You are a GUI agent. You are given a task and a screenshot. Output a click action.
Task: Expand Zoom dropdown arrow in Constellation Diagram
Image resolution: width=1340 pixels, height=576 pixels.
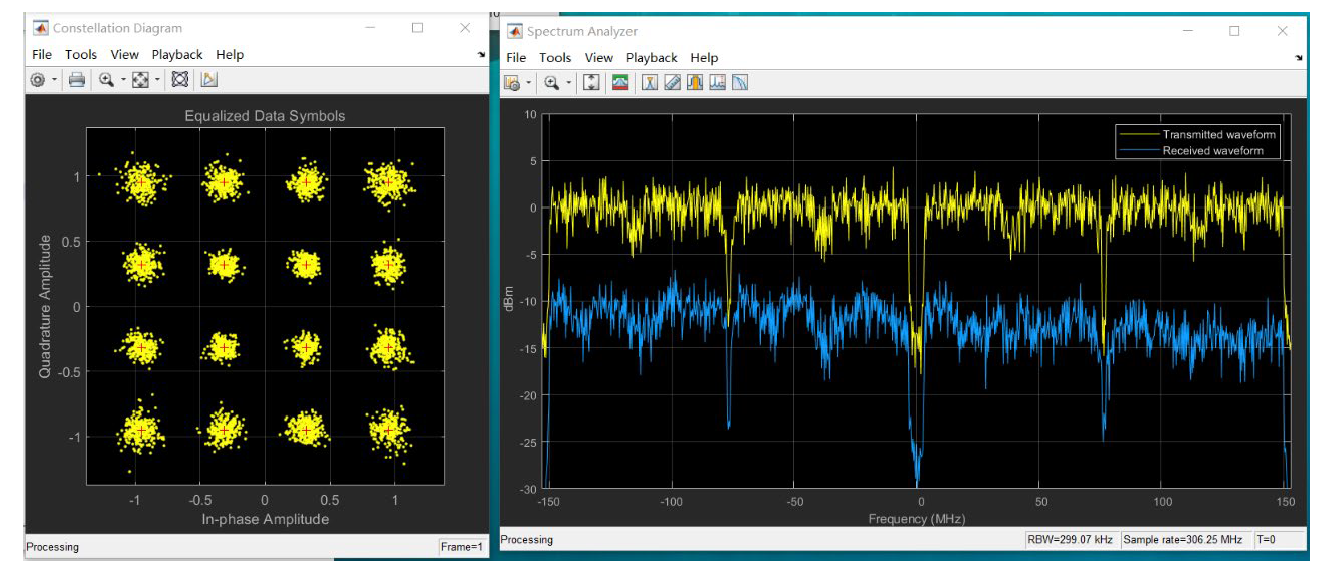[x=123, y=80]
